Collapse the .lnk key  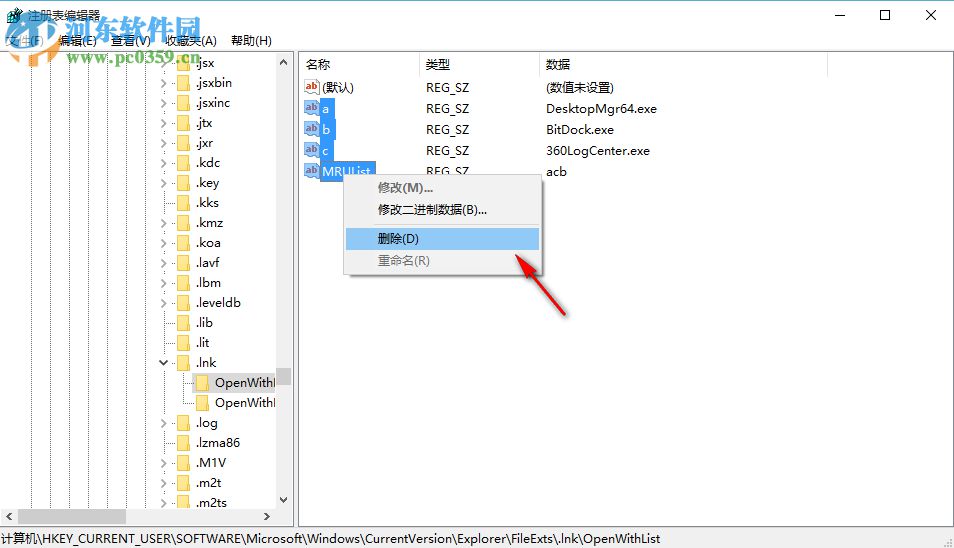coord(163,363)
